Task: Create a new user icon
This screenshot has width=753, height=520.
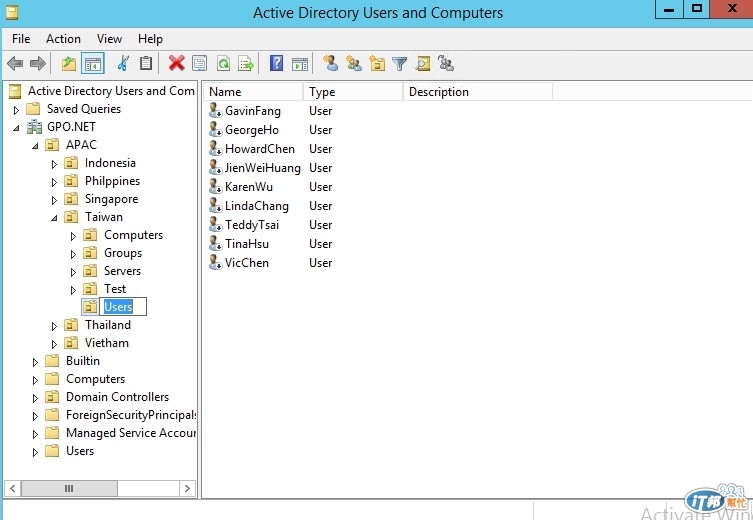Action: click(x=330, y=63)
